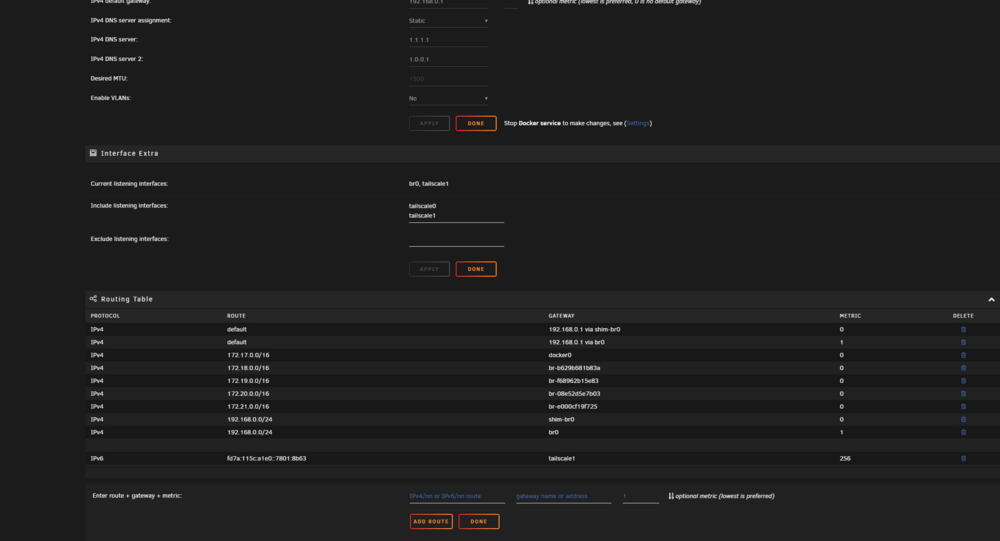
Task: Click Done button beside Add Route
Action: click(479, 521)
